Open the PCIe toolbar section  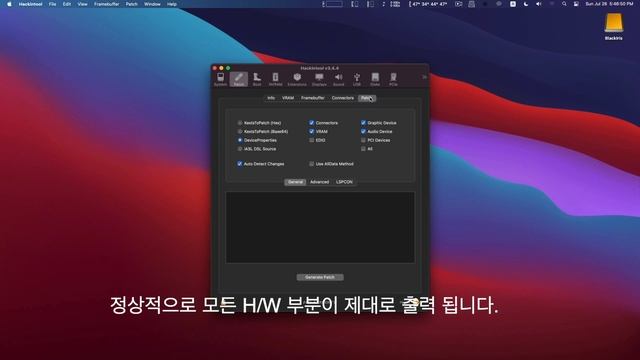(393, 79)
